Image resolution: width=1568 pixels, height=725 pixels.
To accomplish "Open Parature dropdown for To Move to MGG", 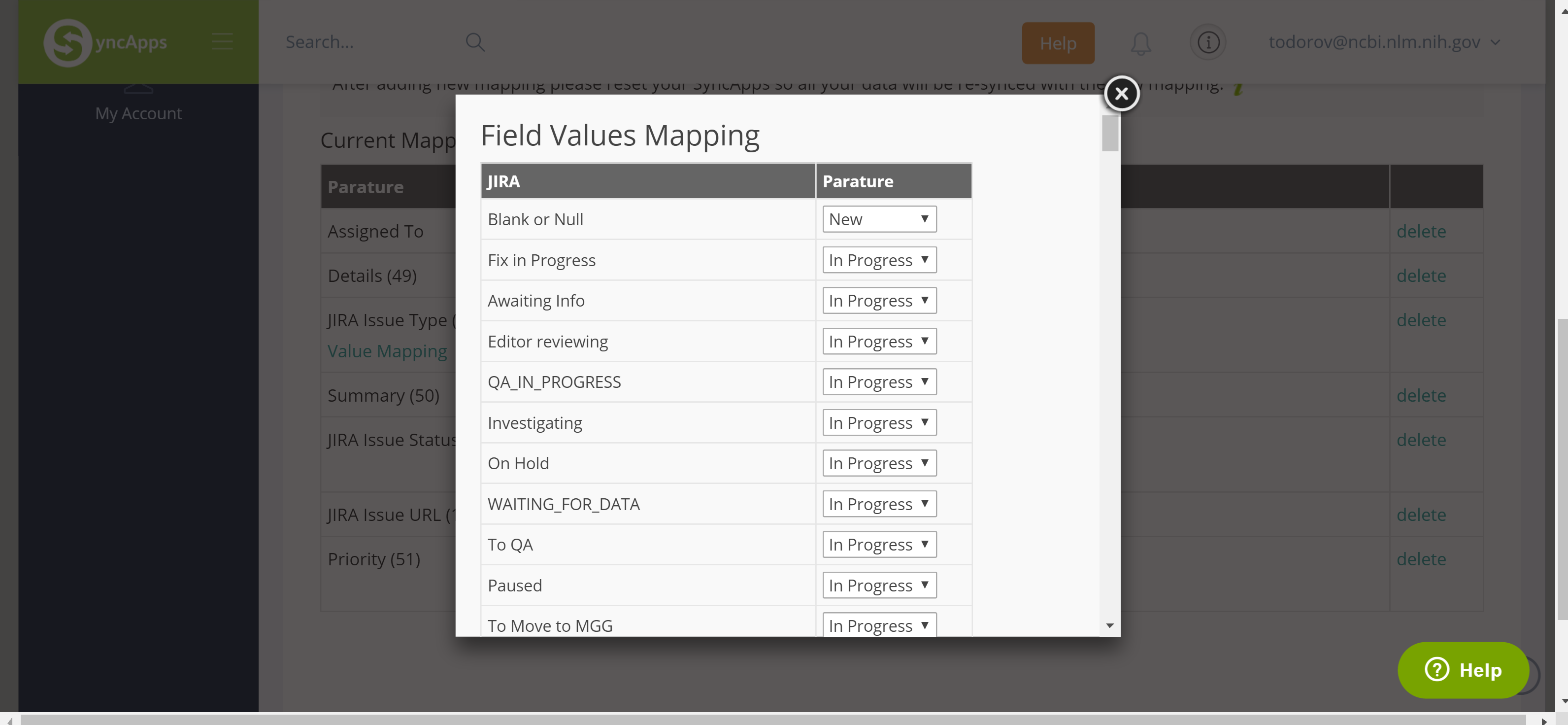I will point(879,624).
